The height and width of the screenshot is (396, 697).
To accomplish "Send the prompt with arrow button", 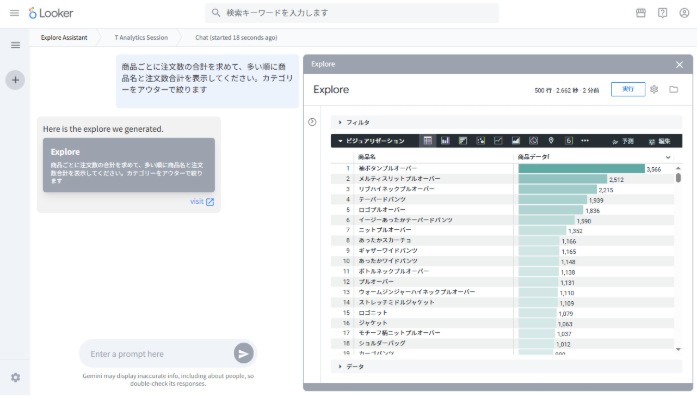I will pyautogui.click(x=244, y=354).
